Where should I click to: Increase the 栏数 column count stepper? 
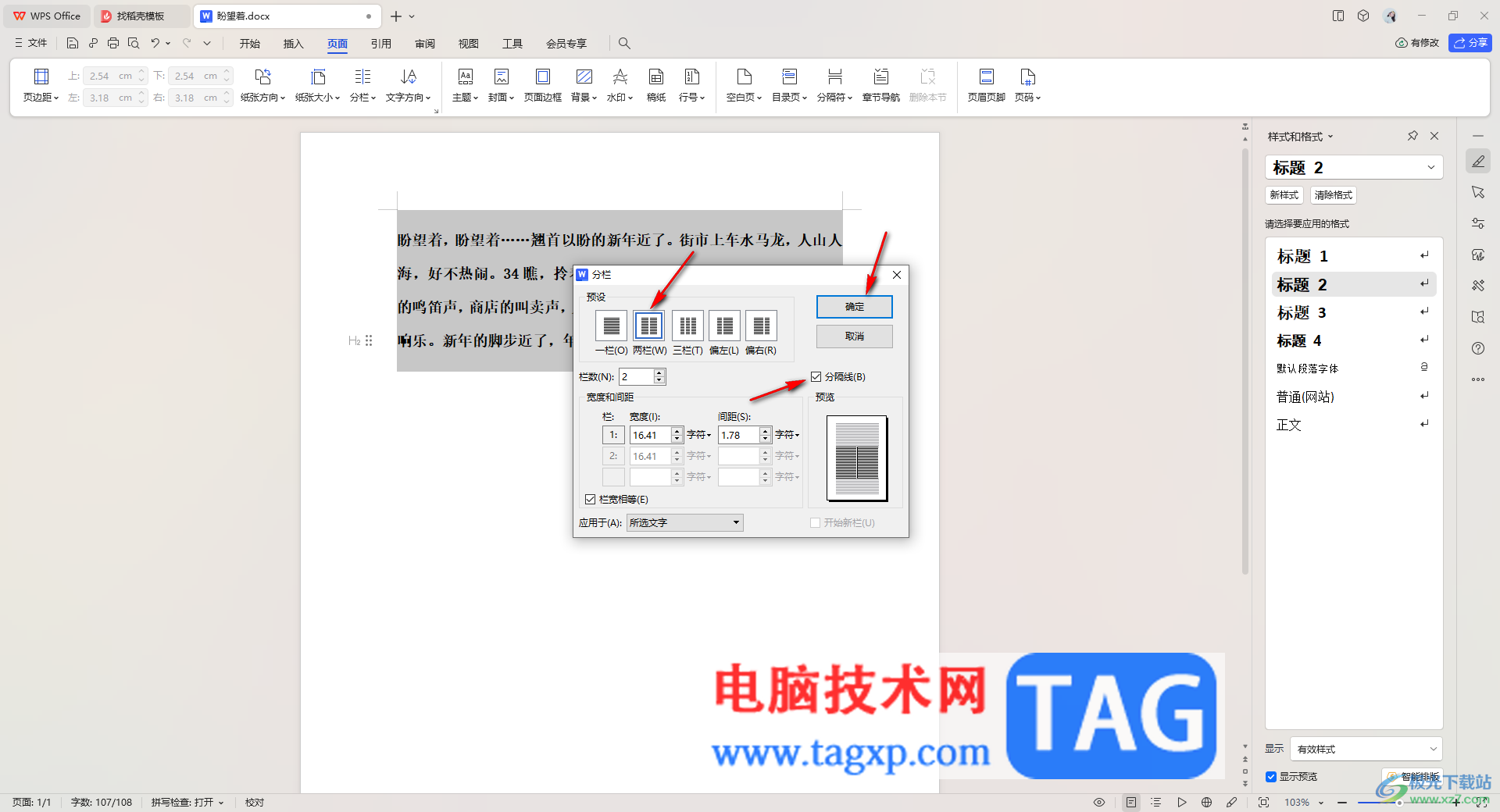(660, 372)
